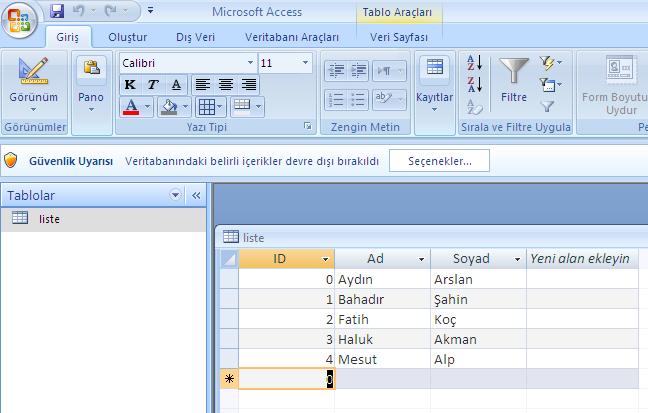Open the Dış Veri tab
The height and width of the screenshot is (413, 648).
click(195, 37)
